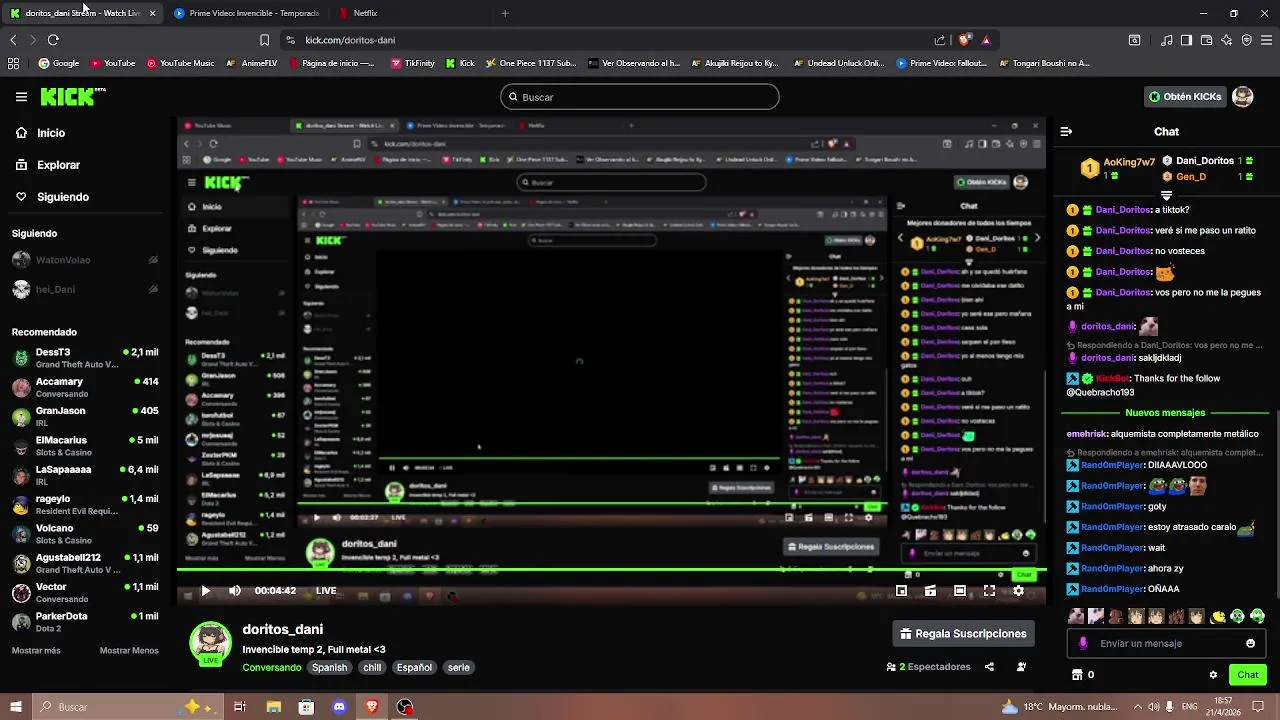Enter fullscreen on the video player
Viewport: 1280px width, 720px height.
tap(989, 591)
